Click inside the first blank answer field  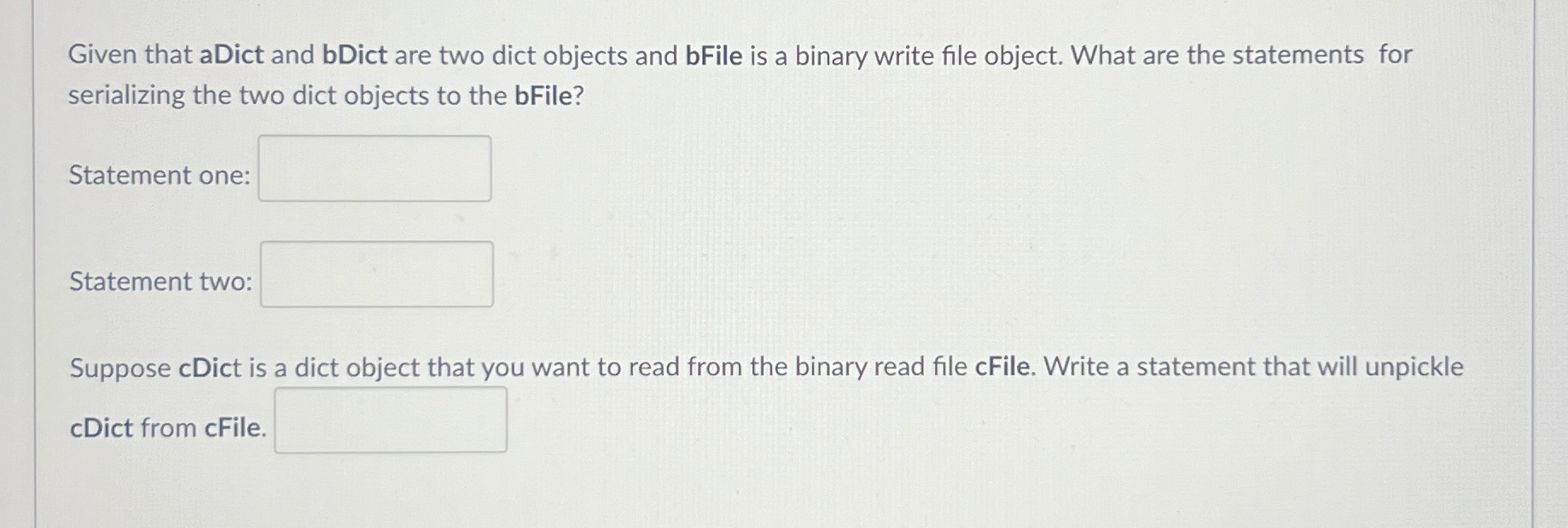[x=375, y=167]
